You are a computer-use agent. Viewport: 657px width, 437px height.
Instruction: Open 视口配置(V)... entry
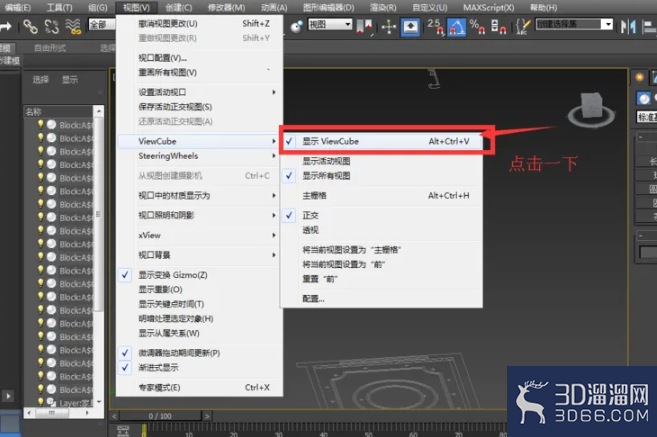199,58
